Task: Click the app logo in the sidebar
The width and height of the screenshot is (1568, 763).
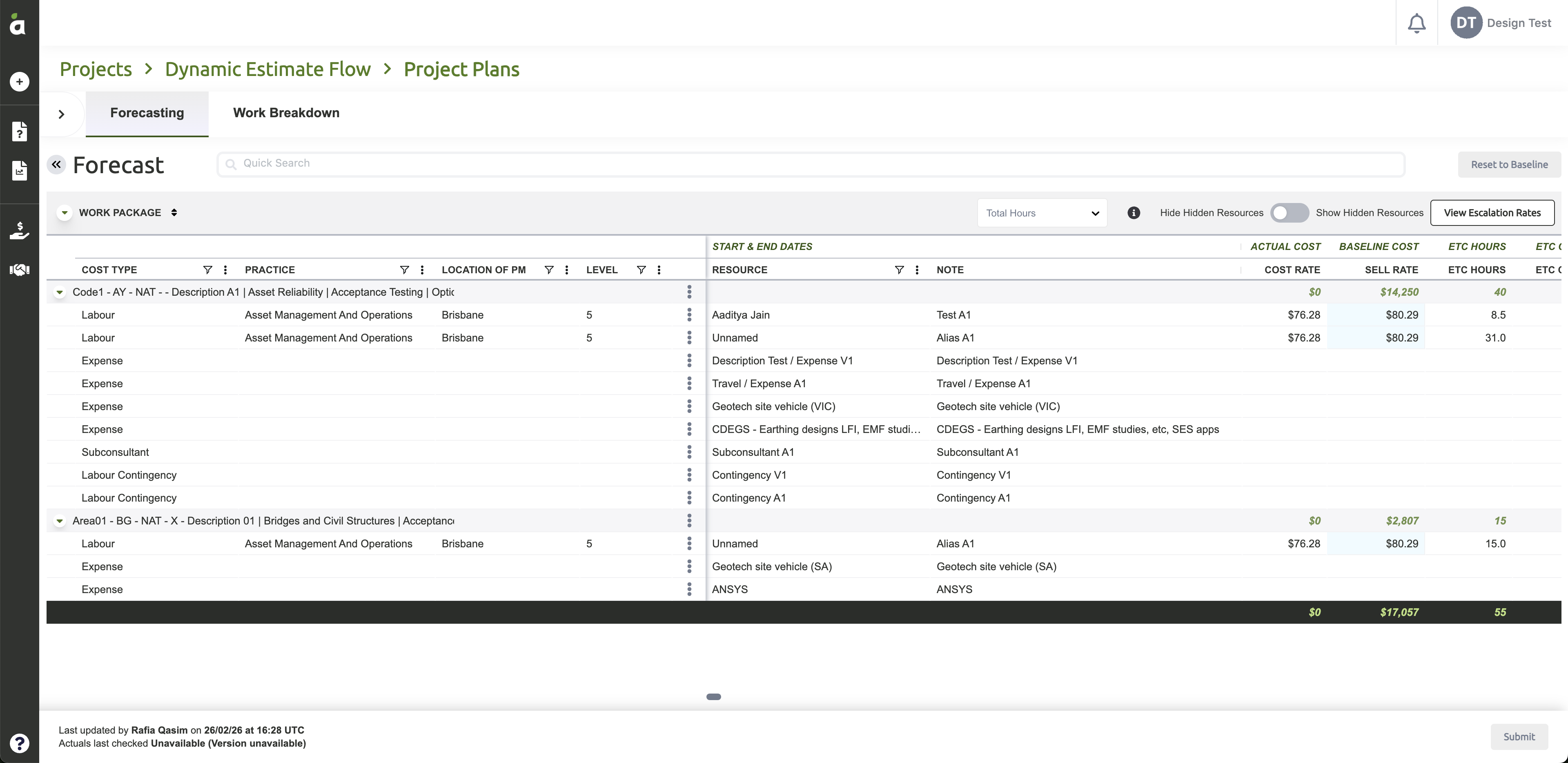Action: [18, 25]
